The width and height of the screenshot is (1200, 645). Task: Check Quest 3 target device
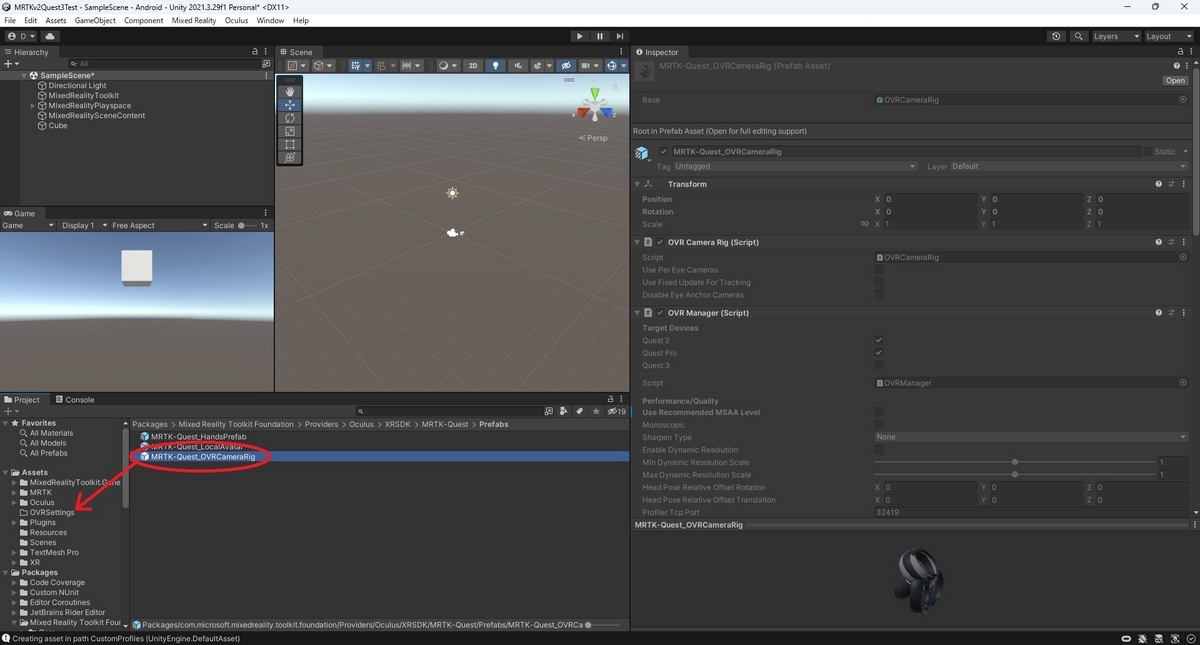click(x=878, y=366)
